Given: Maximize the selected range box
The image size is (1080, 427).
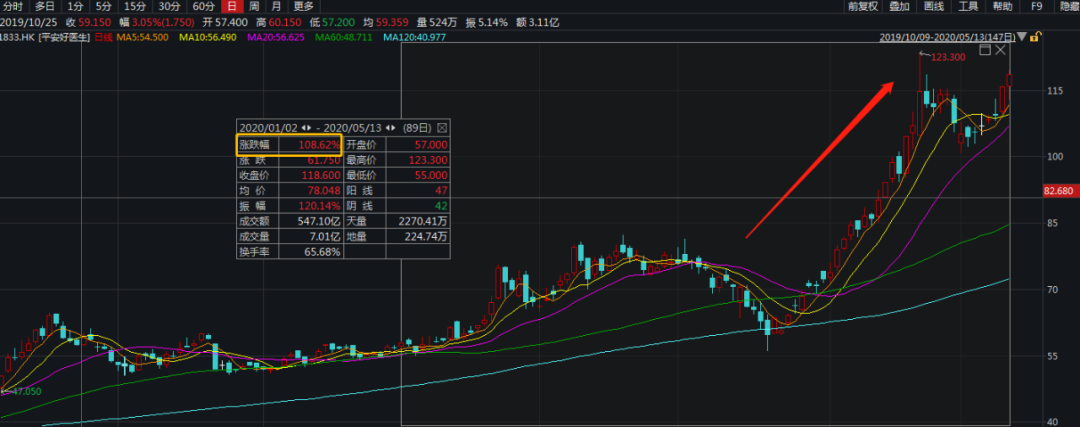Looking at the screenshot, I should coord(984,49).
